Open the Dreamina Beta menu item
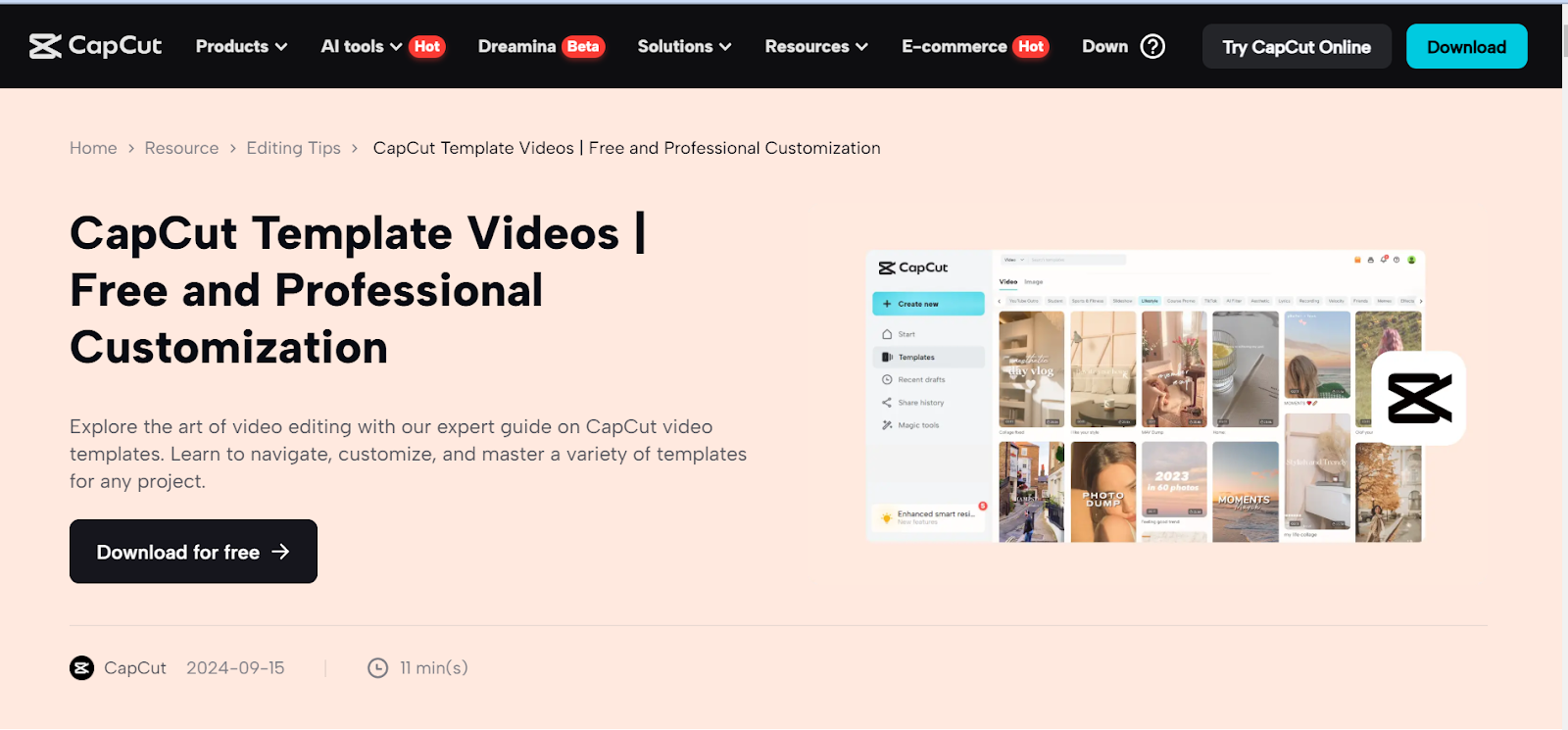This screenshot has width=1568, height=730. tap(541, 46)
